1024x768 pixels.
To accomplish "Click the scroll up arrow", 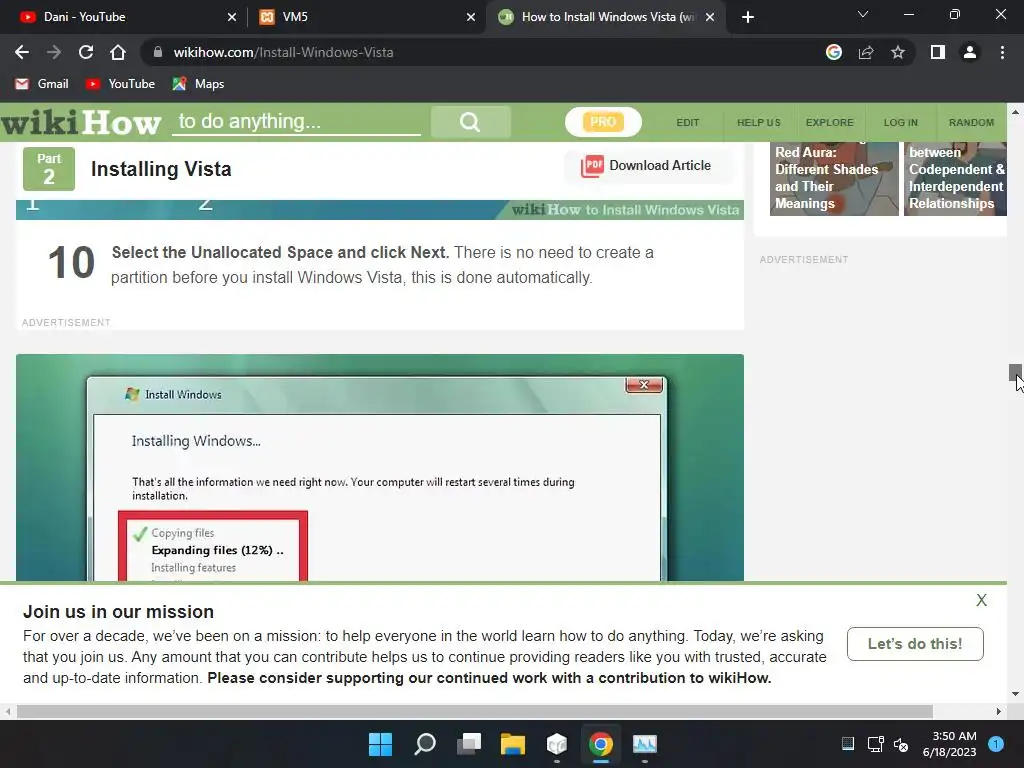I will point(1016,112).
